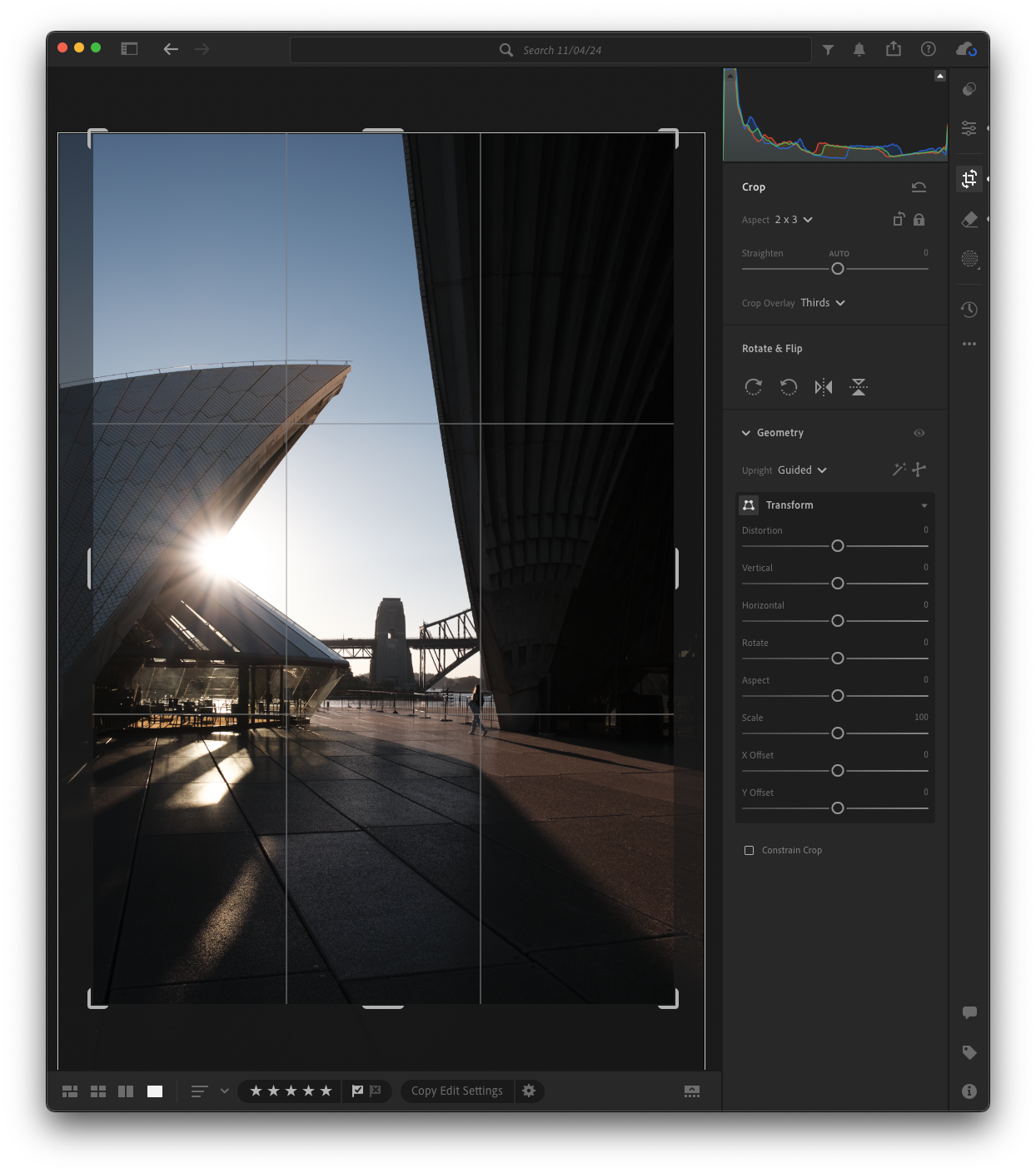The image size is (1036, 1173).
Task: Open the help question mark icon
Action: [x=929, y=49]
